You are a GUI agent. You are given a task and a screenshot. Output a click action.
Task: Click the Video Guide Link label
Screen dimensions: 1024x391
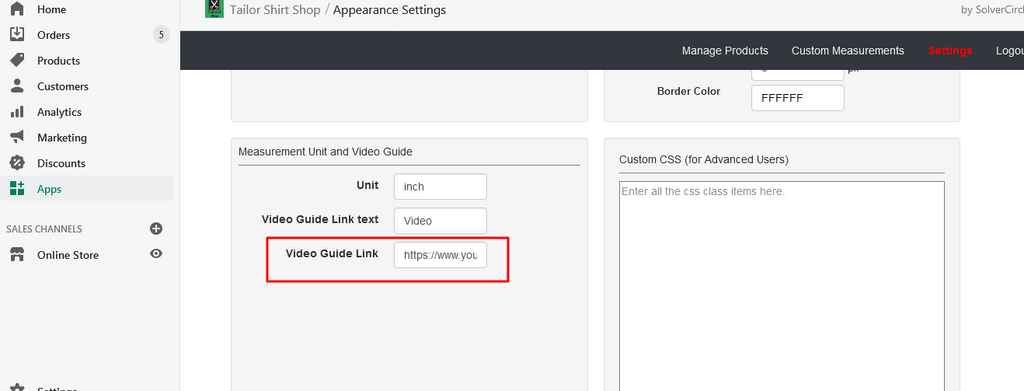(332, 253)
